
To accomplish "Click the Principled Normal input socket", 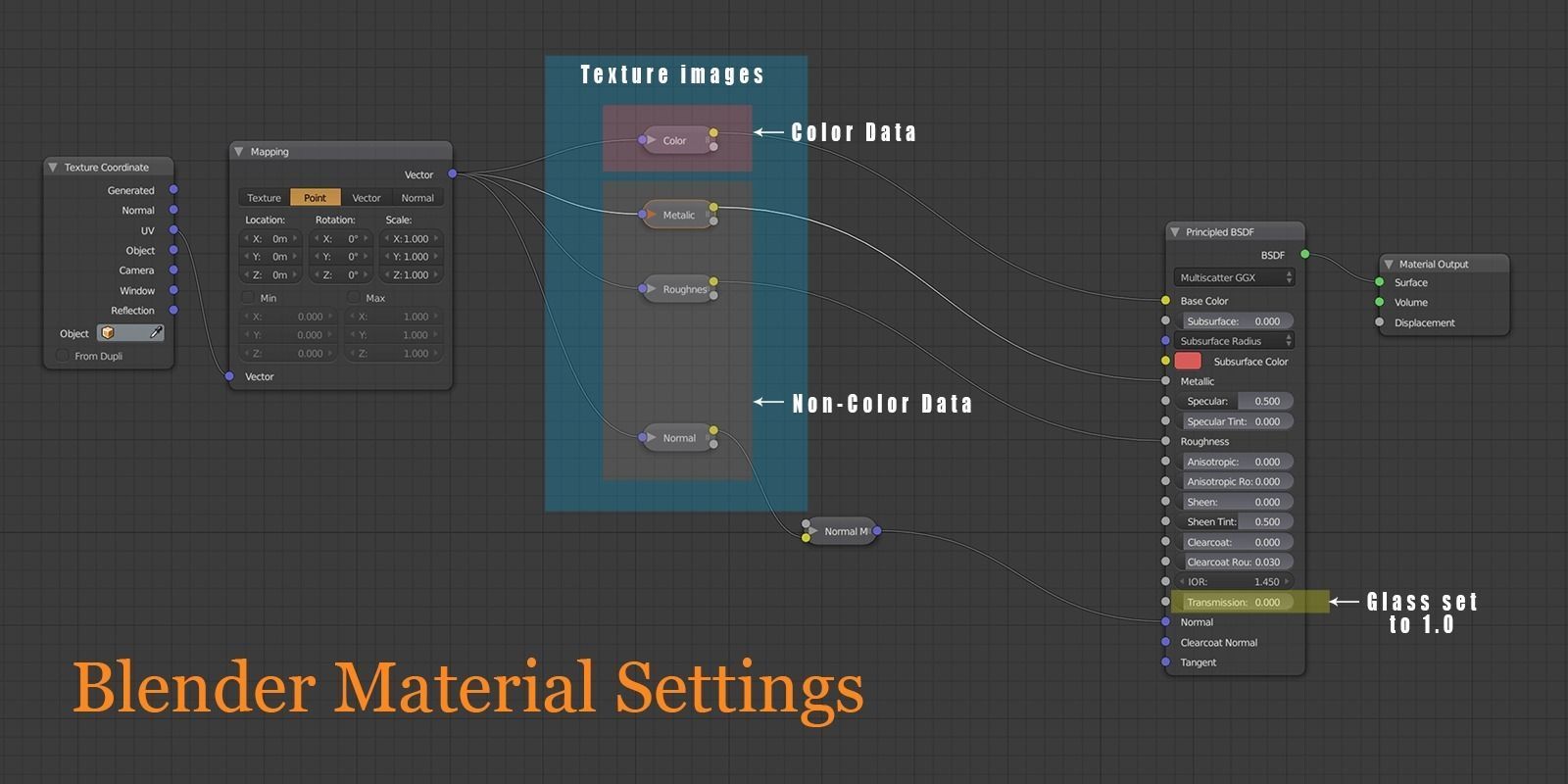I will [1165, 622].
